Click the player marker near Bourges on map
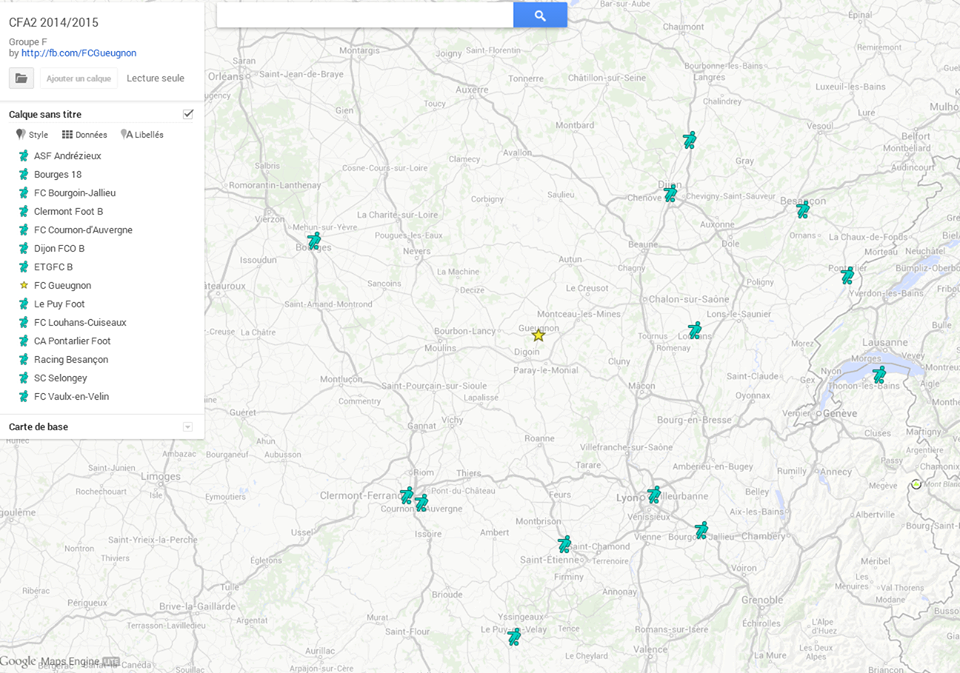960x673 pixels. point(314,241)
